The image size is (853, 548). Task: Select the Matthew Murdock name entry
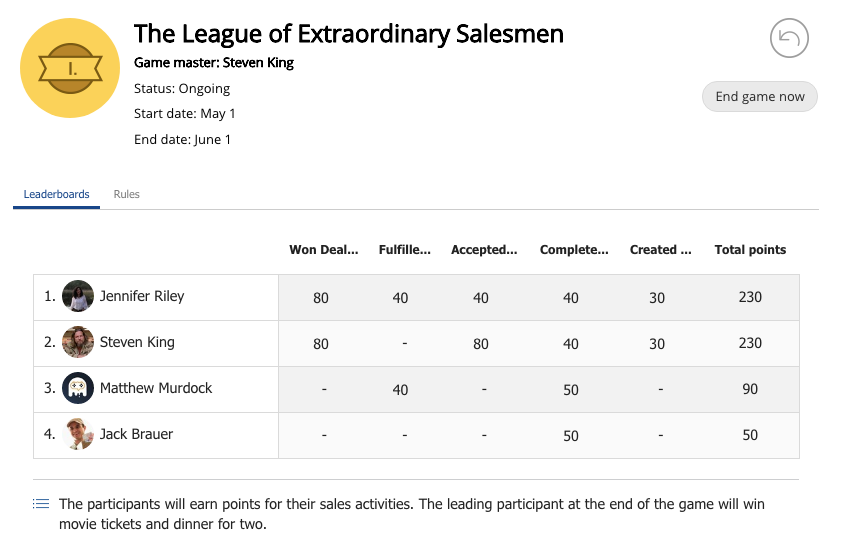[x=156, y=388]
